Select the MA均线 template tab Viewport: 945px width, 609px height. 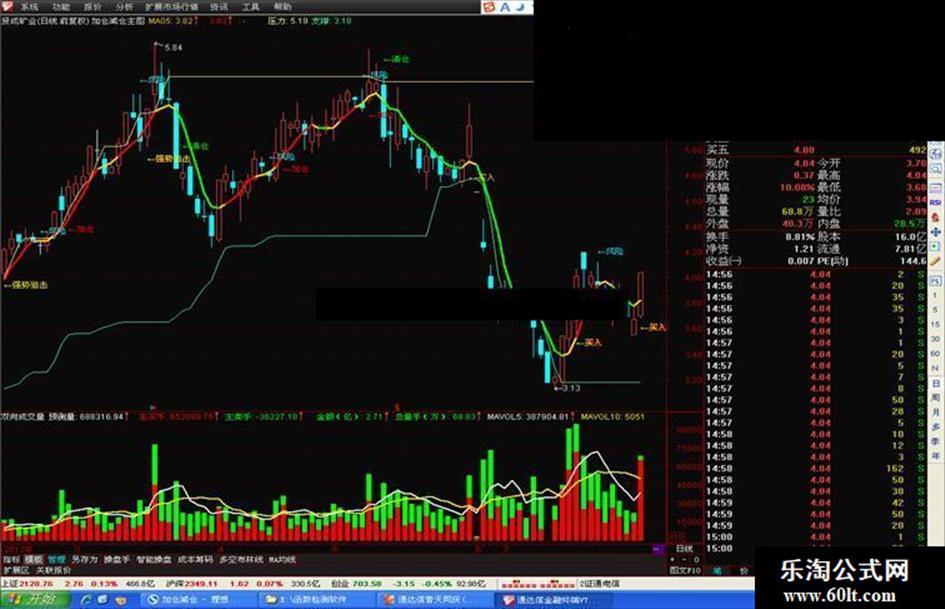click(x=283, y=560)
